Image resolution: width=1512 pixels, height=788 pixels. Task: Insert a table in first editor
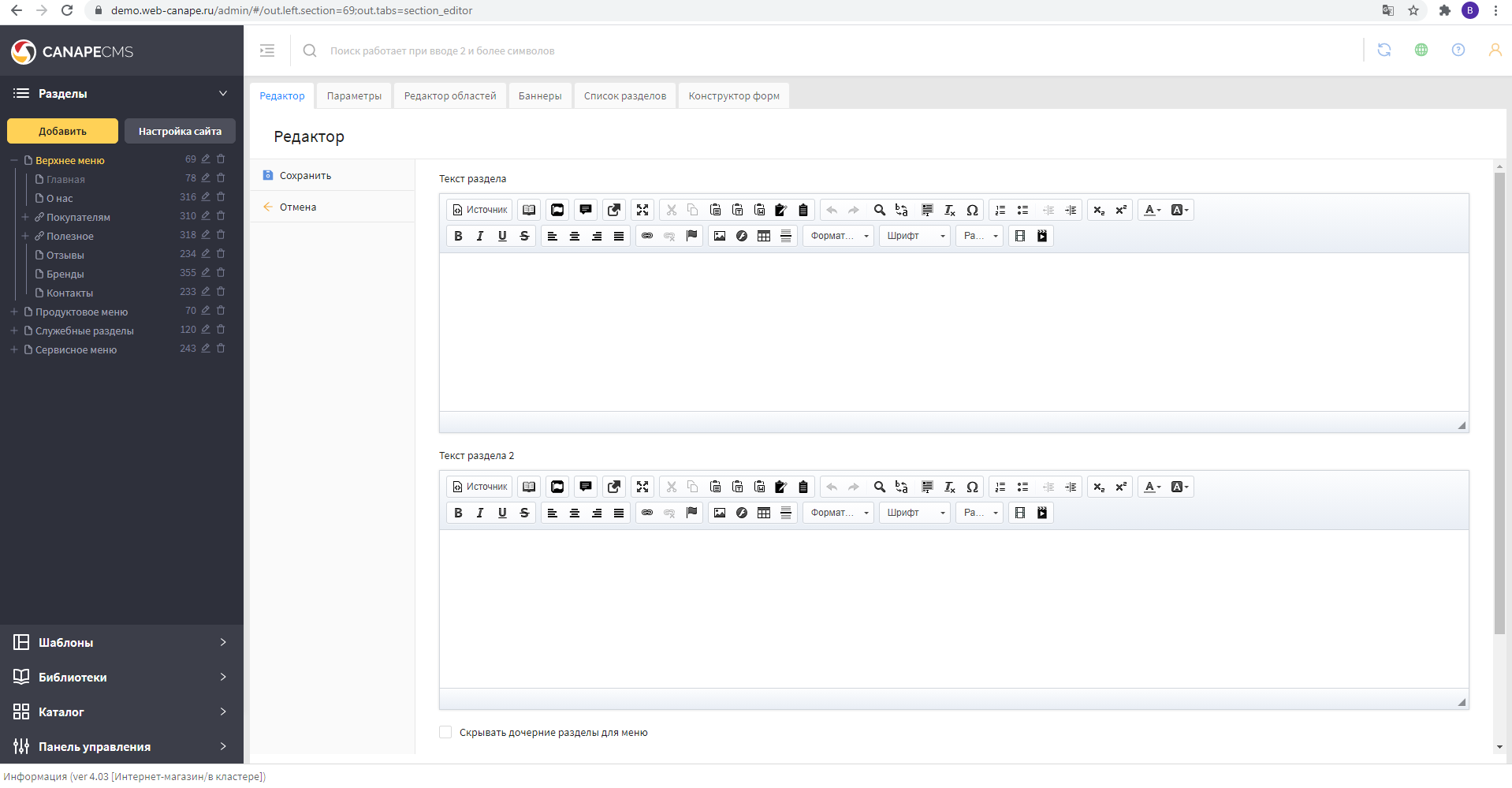click(x=764, y=236)
